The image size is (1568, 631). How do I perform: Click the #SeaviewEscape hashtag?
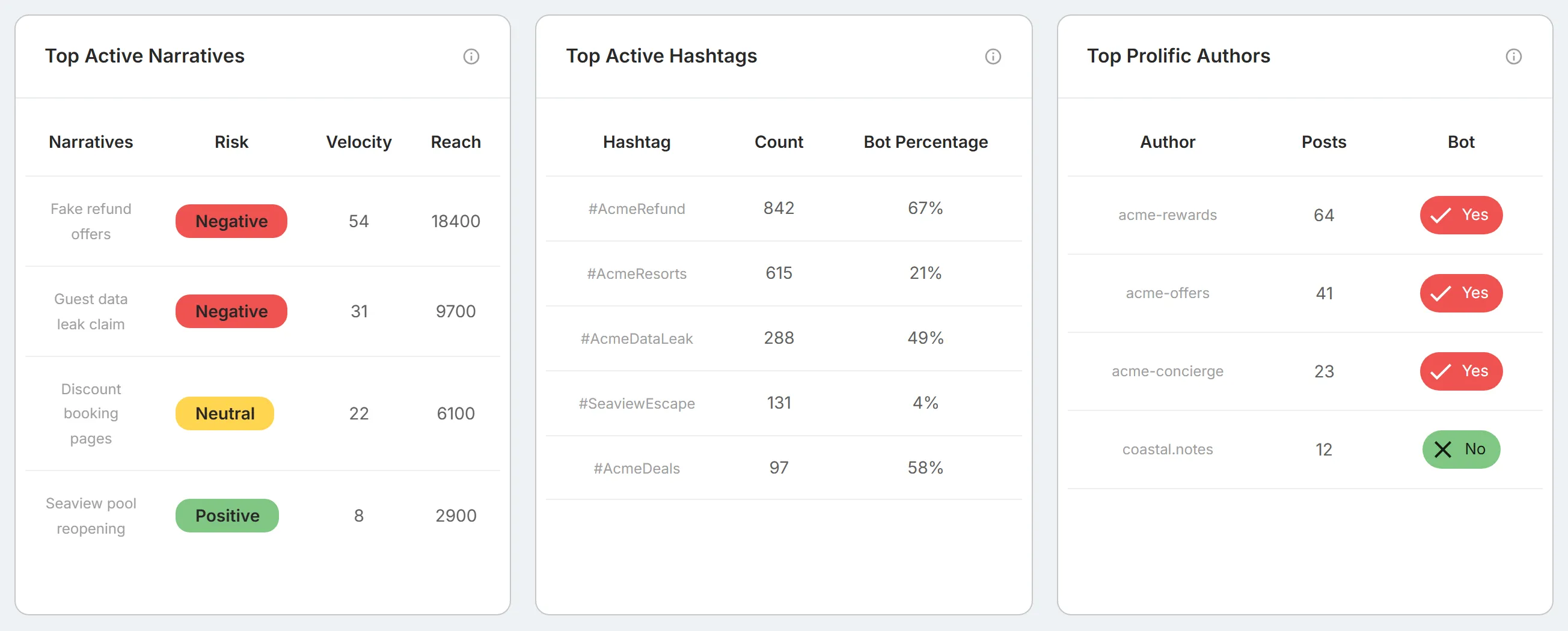pos(637,403)
